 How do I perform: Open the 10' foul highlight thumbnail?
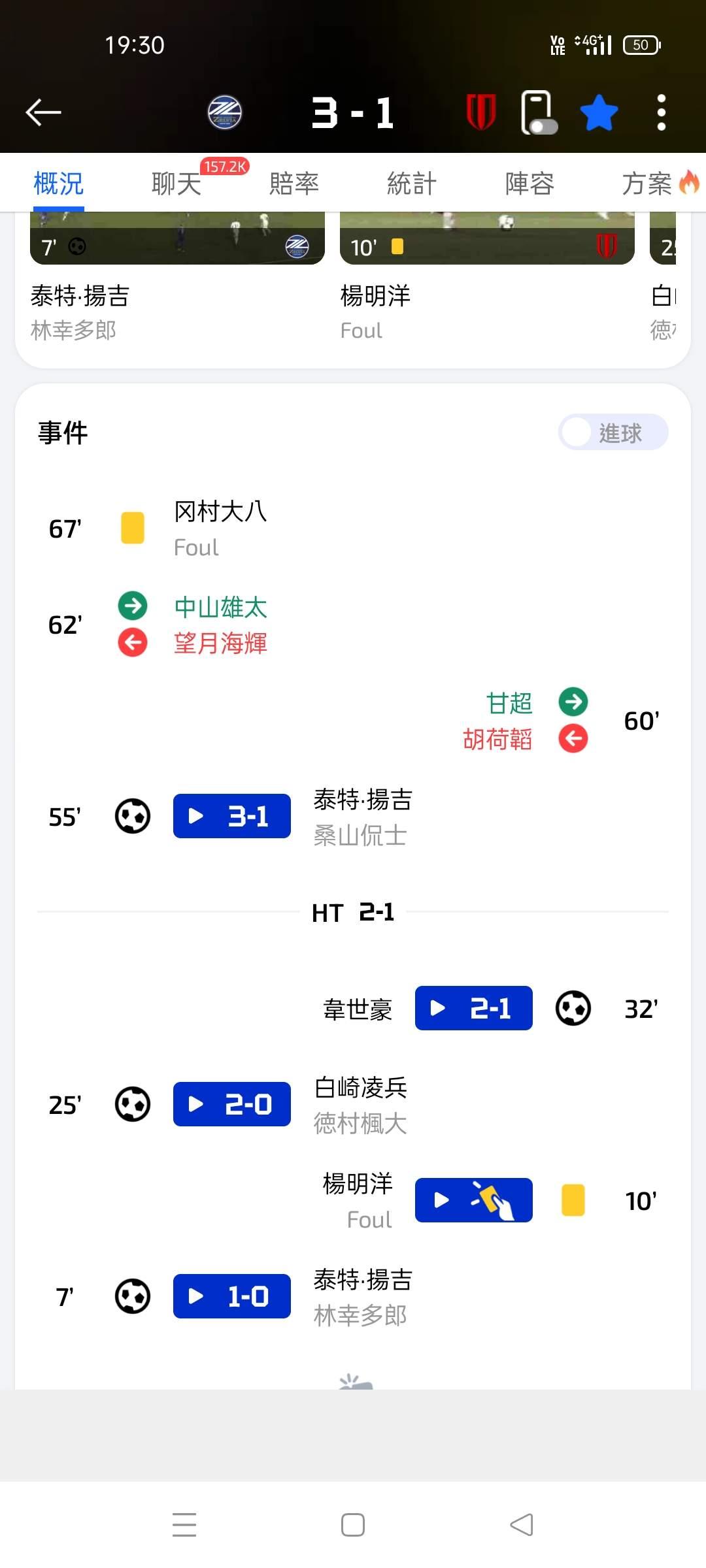coord(487,239)
